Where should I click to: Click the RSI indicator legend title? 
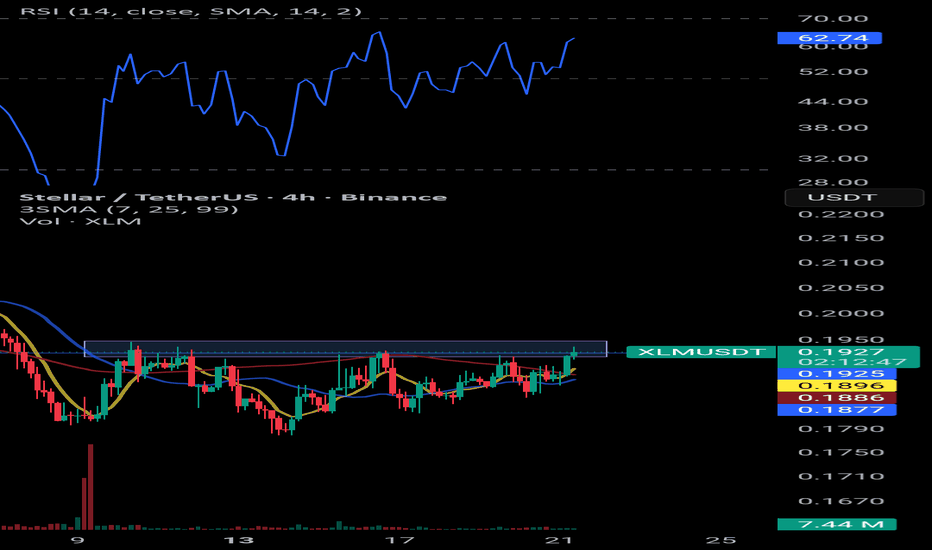click(190, 11)
